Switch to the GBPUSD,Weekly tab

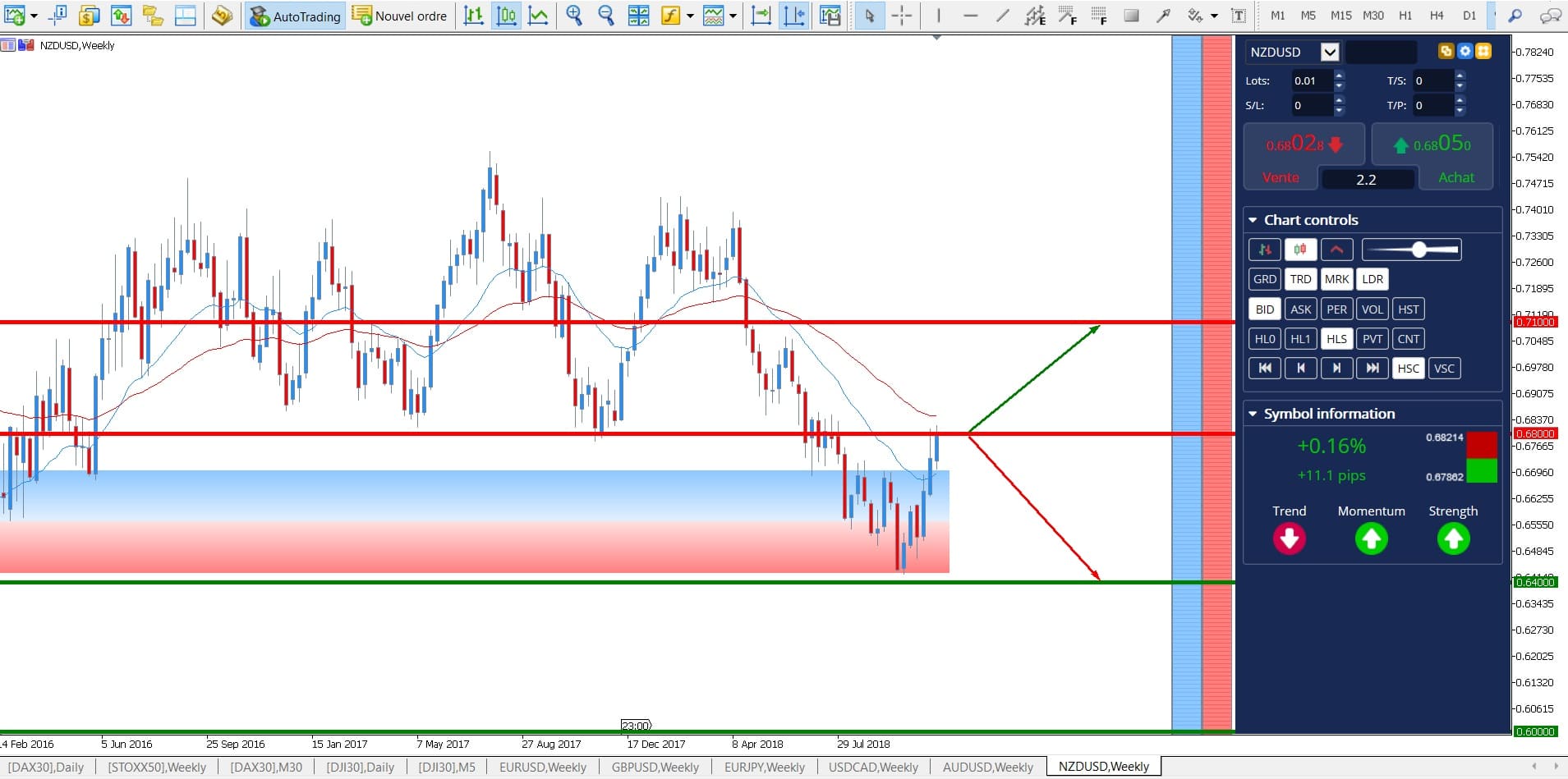655,767
